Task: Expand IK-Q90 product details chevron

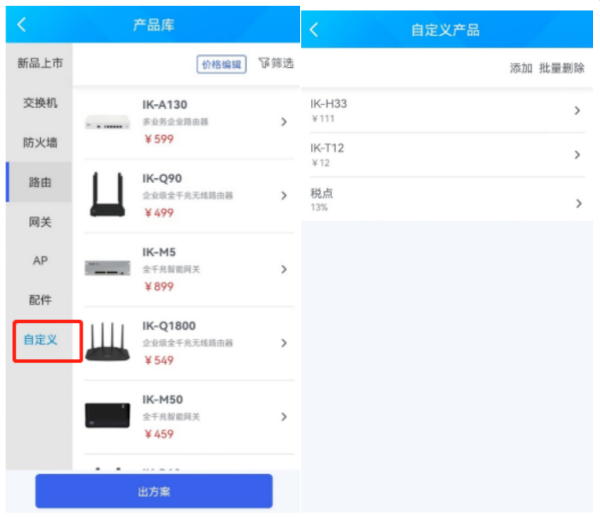Action: pyautogui.click(x=284, y=196)
